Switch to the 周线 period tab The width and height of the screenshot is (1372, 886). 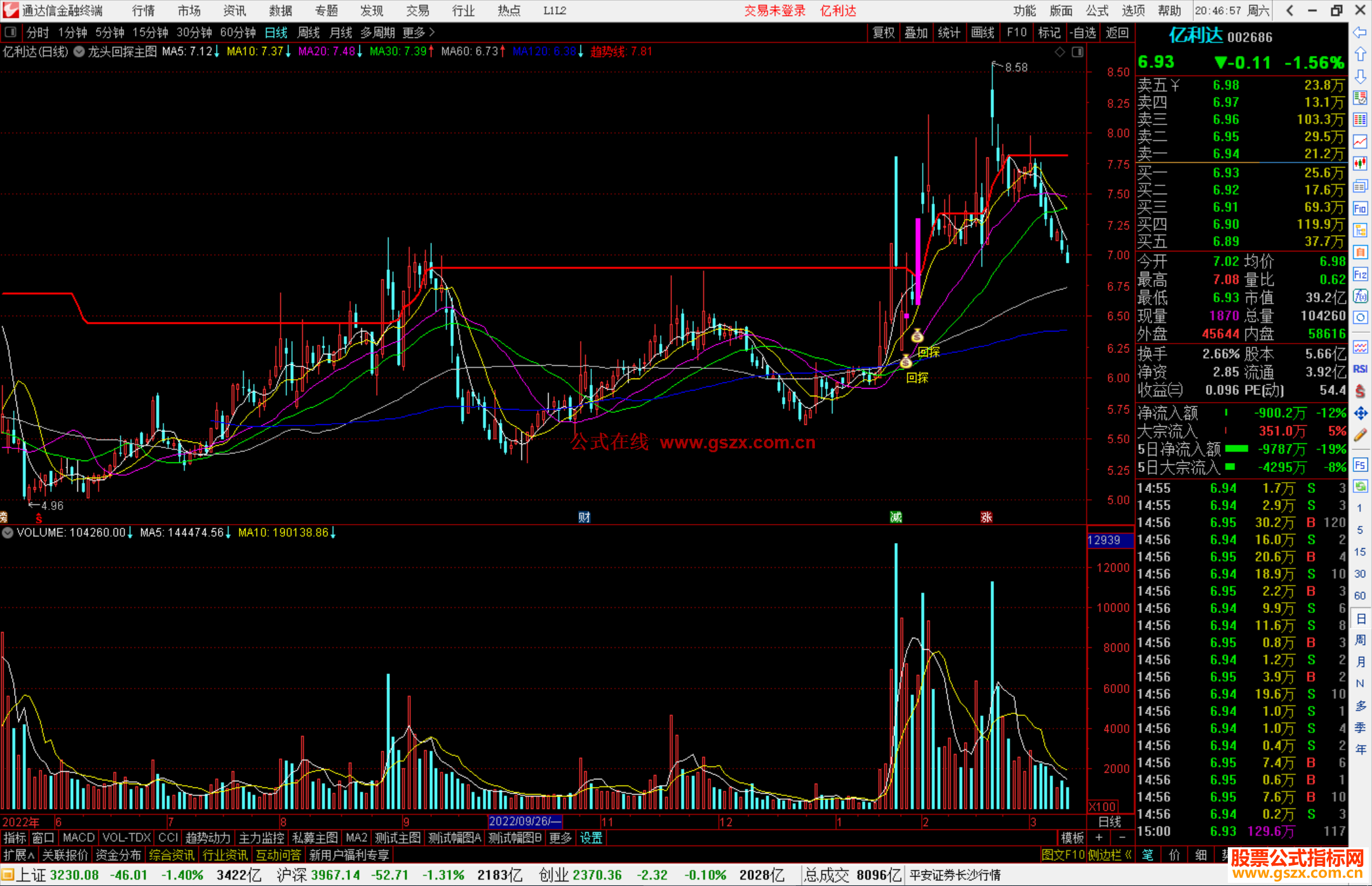[308, 32]
